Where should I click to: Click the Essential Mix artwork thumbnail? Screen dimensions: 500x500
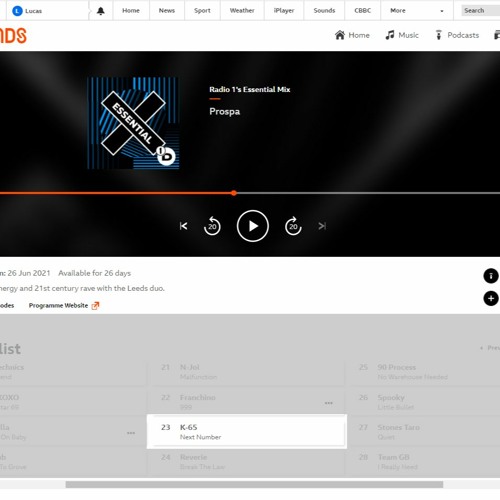pyautogui.click(x=133, y=123)
